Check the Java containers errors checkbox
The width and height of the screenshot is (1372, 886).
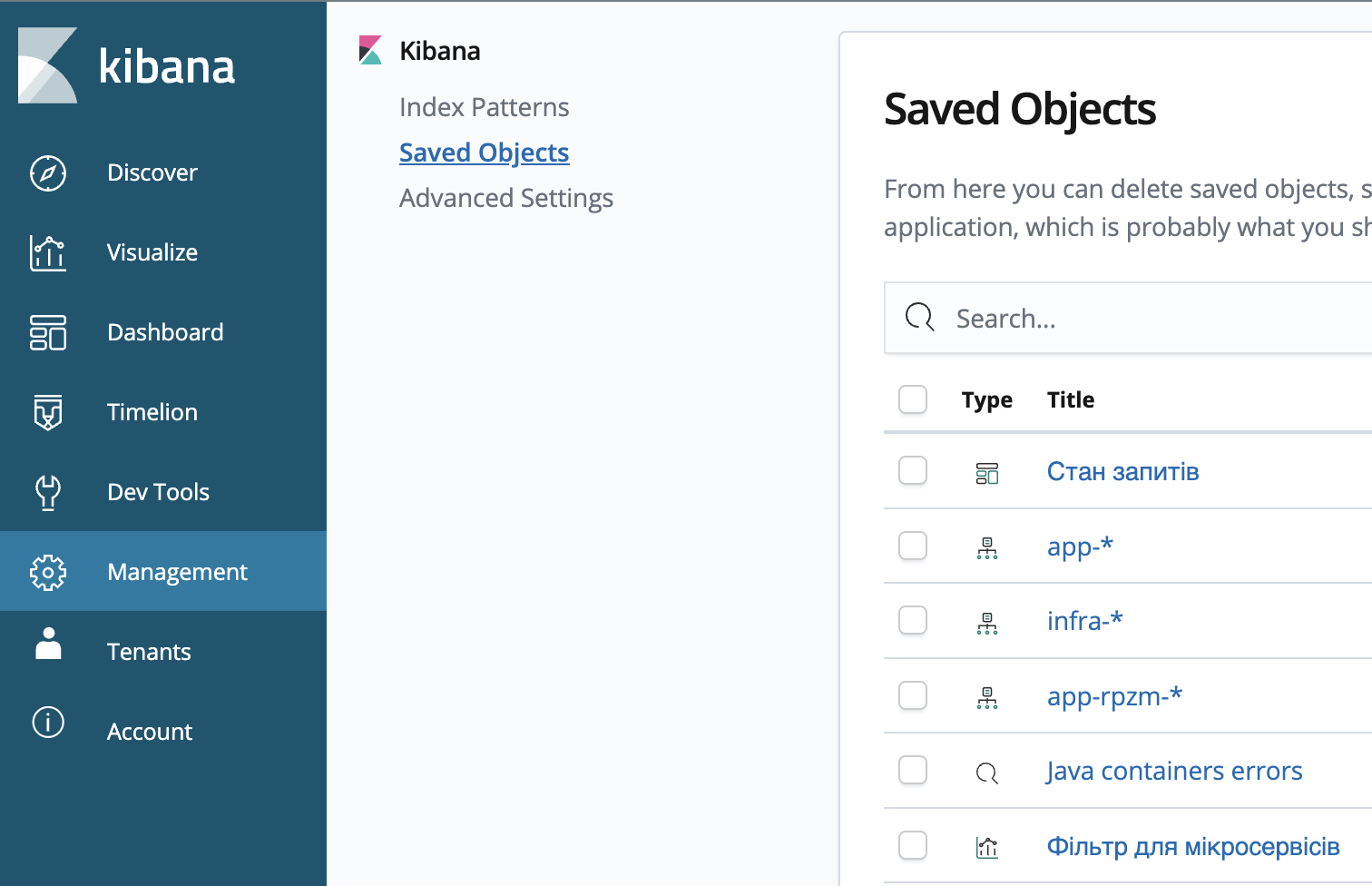tap(913, 770)
